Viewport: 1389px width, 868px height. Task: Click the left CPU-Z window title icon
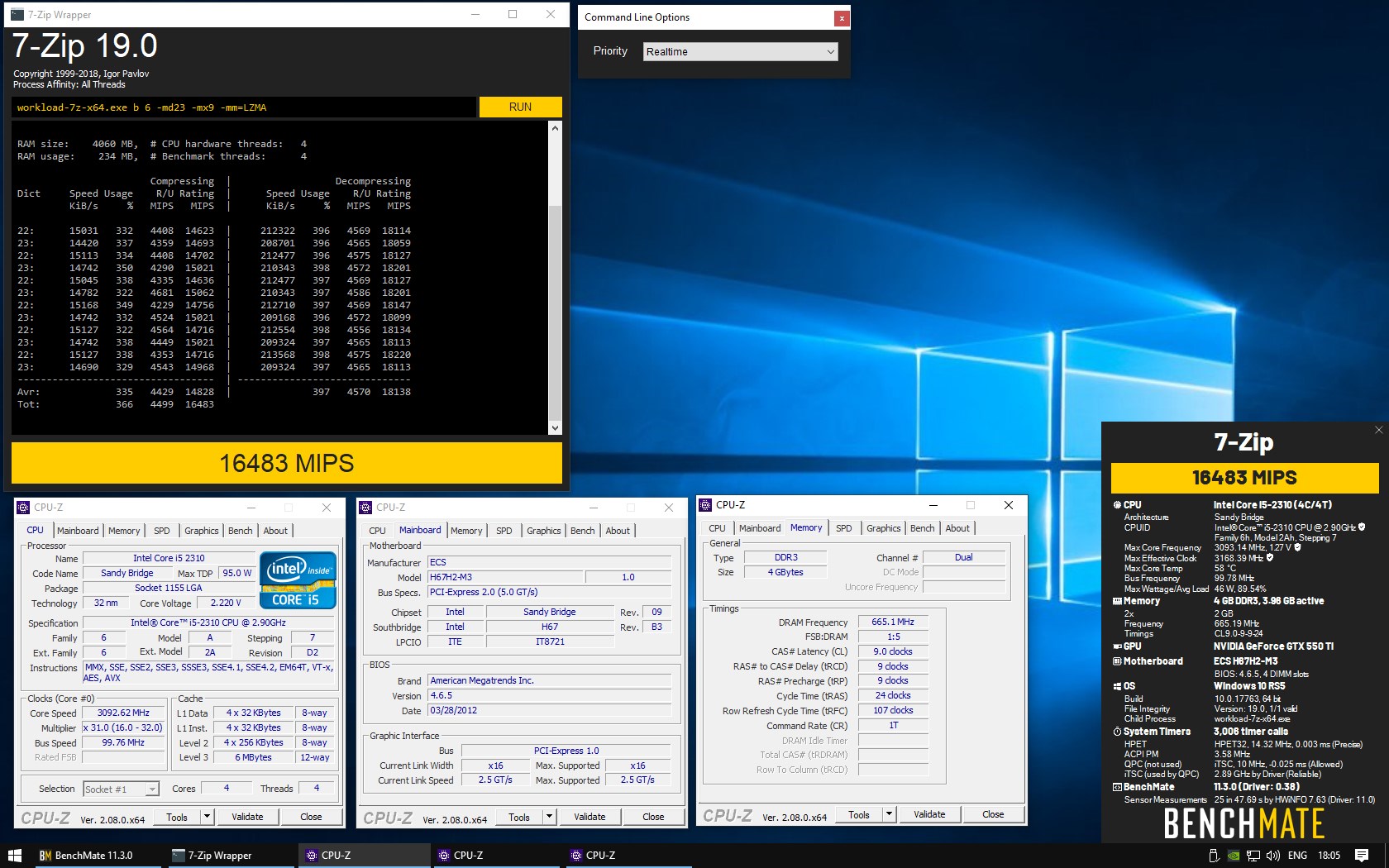[x=24, y=508]
